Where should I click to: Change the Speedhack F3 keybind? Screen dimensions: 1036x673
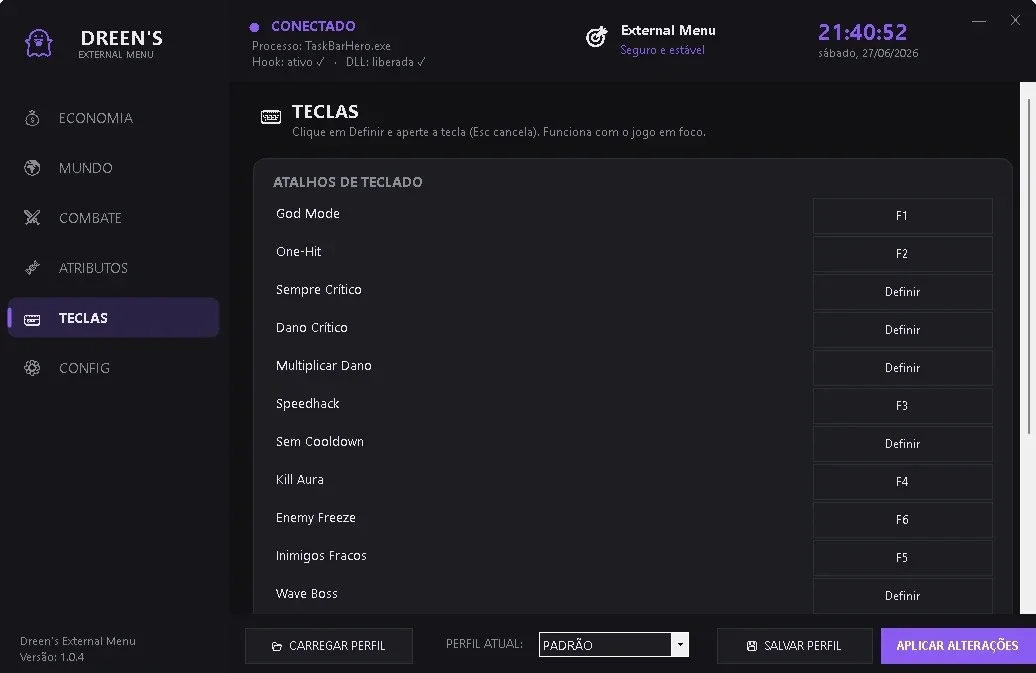[x=903, y=406]
